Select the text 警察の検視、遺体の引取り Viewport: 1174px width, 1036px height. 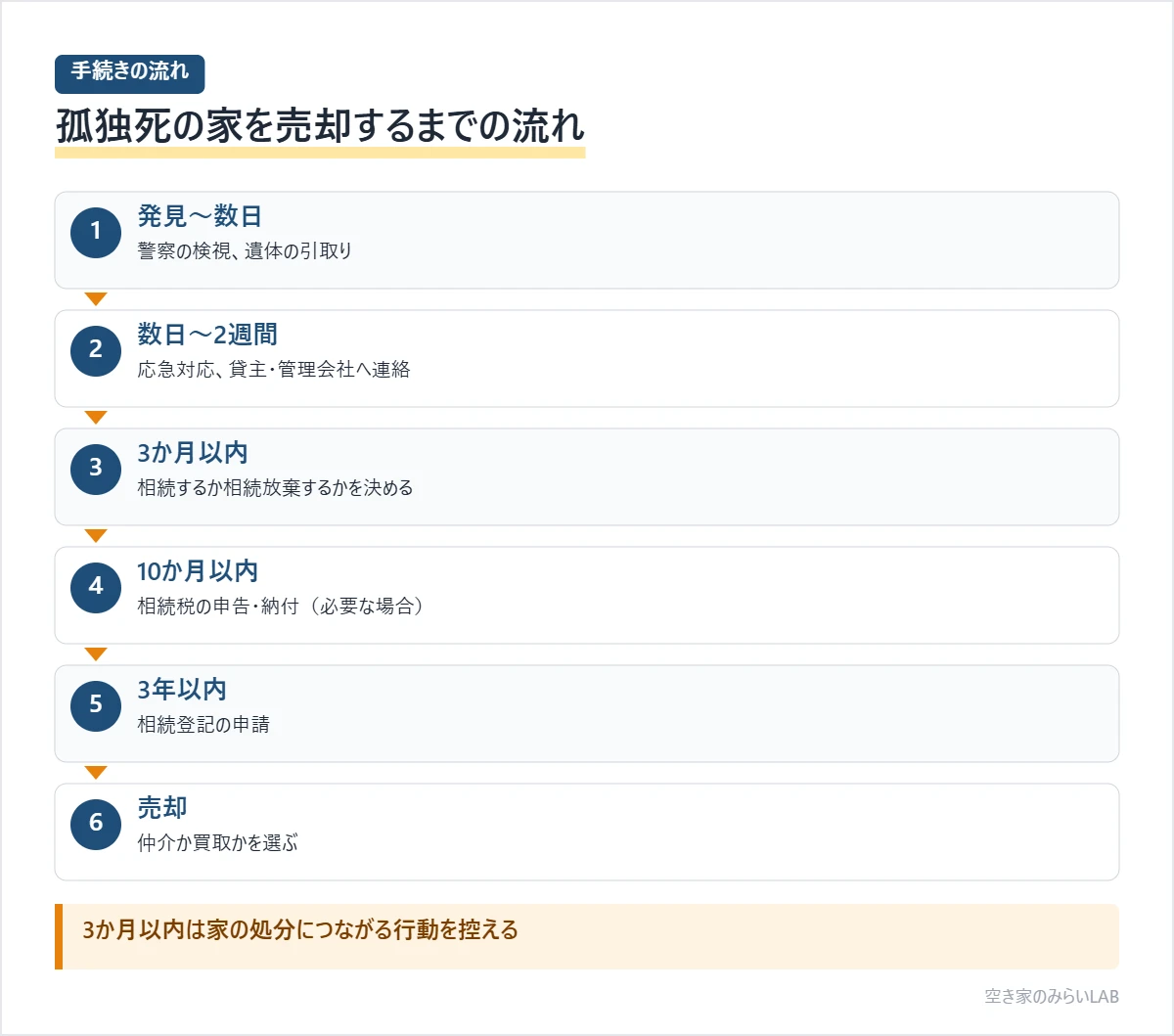click(245, 251)
